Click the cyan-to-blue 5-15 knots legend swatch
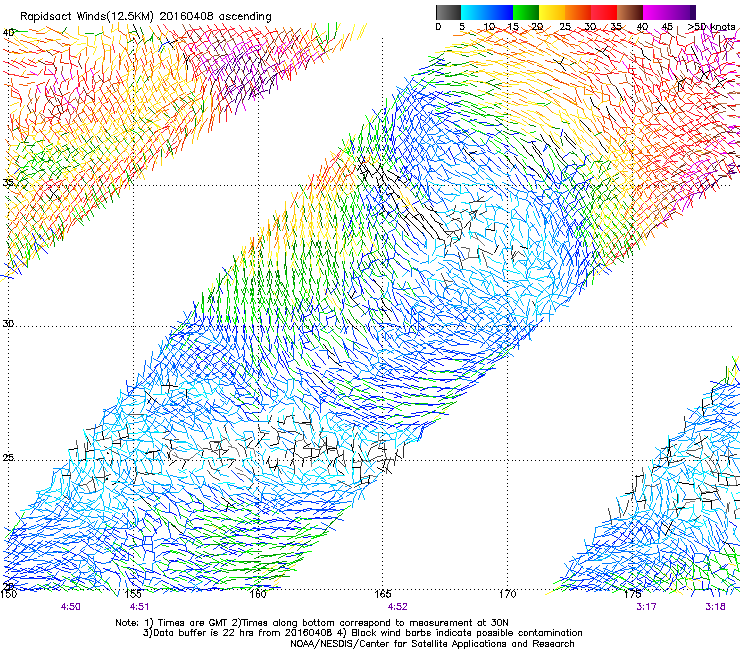The image size is (740, 650). pyautogui.click(x=487, y=12)
